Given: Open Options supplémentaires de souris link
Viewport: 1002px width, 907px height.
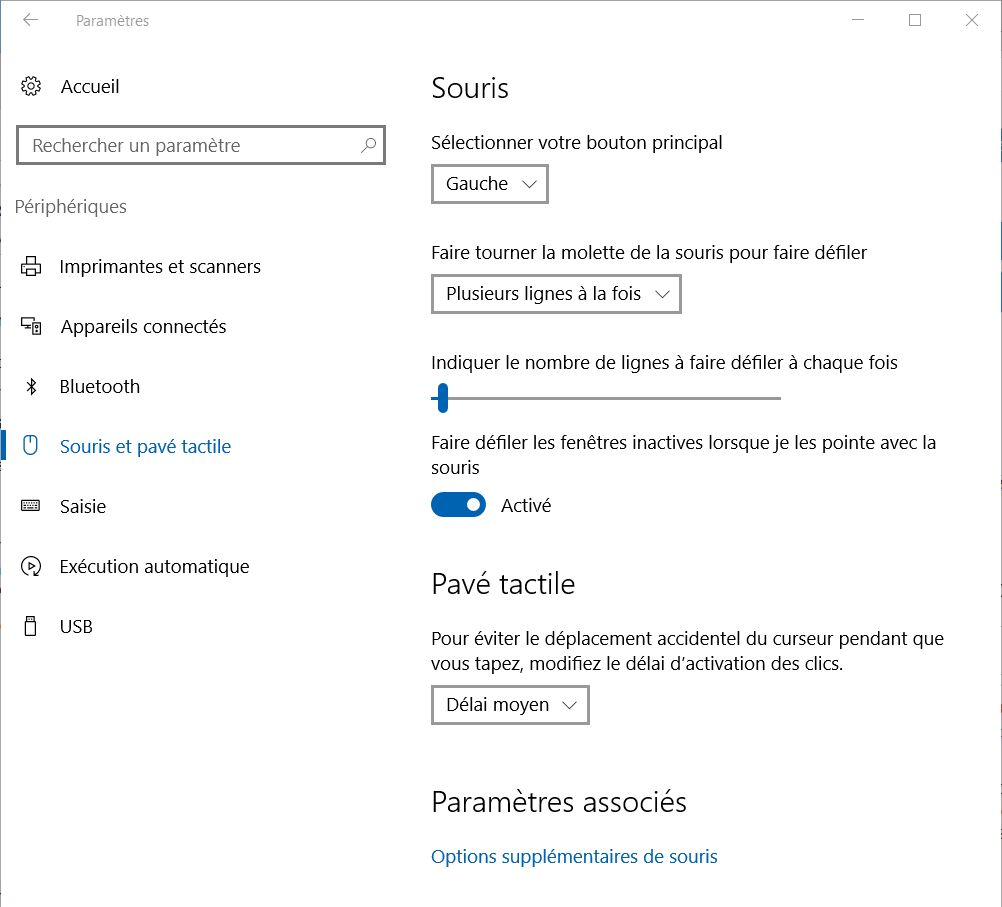Looking at the screenshot, I should (574, 857).
